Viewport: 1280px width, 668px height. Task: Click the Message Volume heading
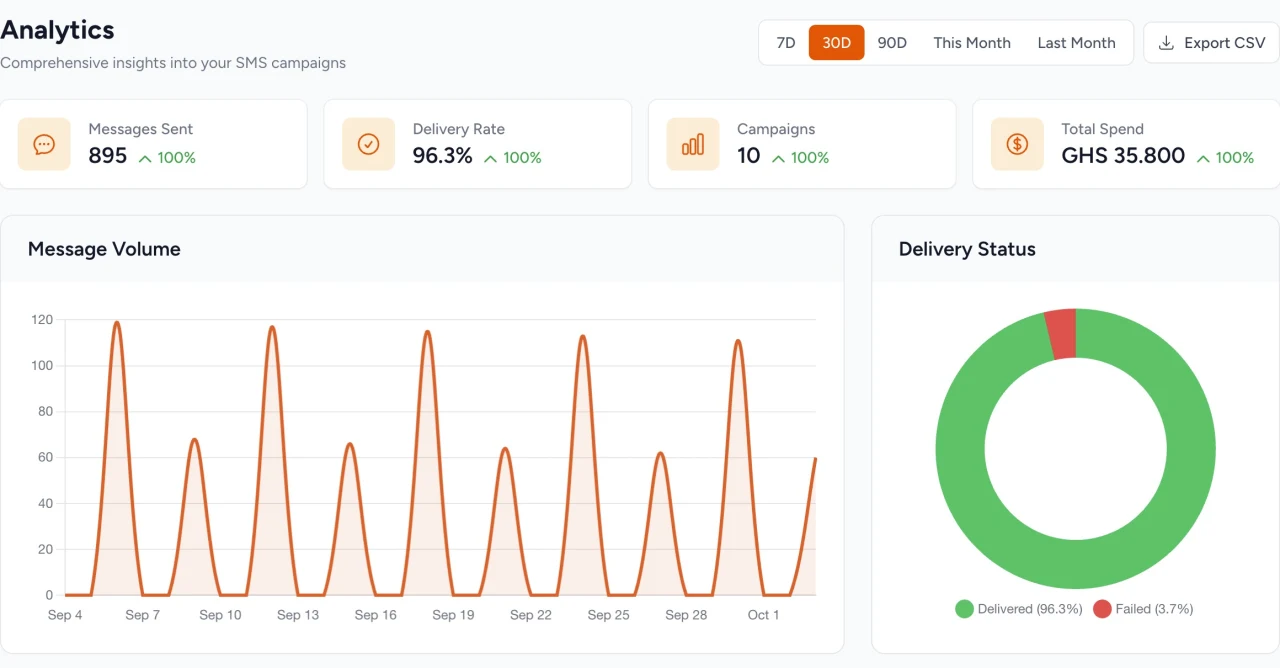[104, 249]
